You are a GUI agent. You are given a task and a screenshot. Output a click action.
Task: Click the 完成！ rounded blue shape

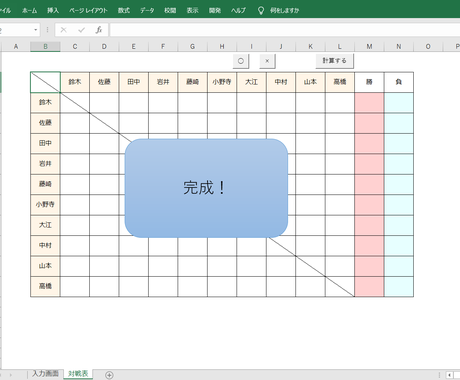(206, 188)
